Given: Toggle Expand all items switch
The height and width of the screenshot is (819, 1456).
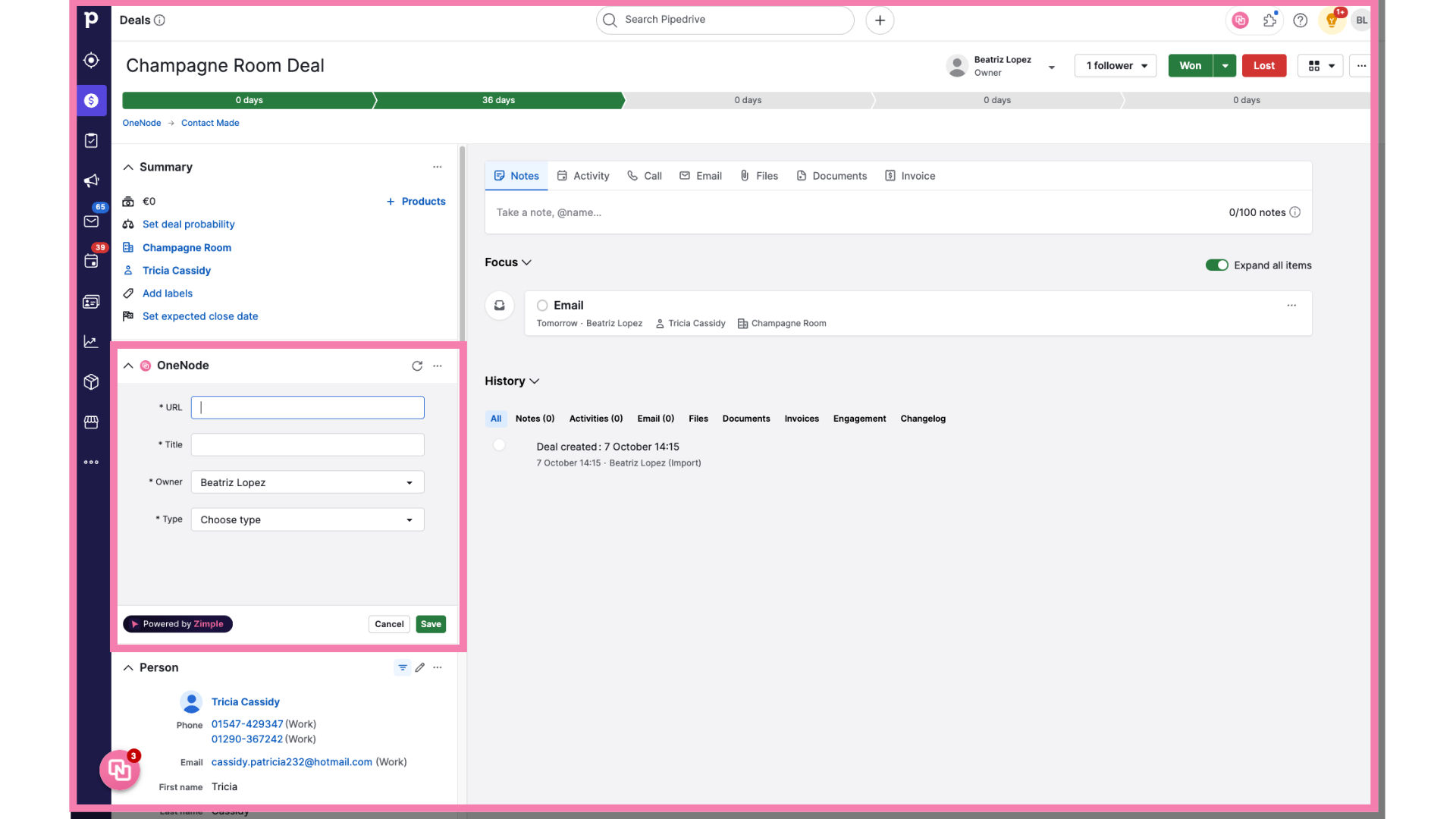Looking at the screenshot, I should [1216, 265].
